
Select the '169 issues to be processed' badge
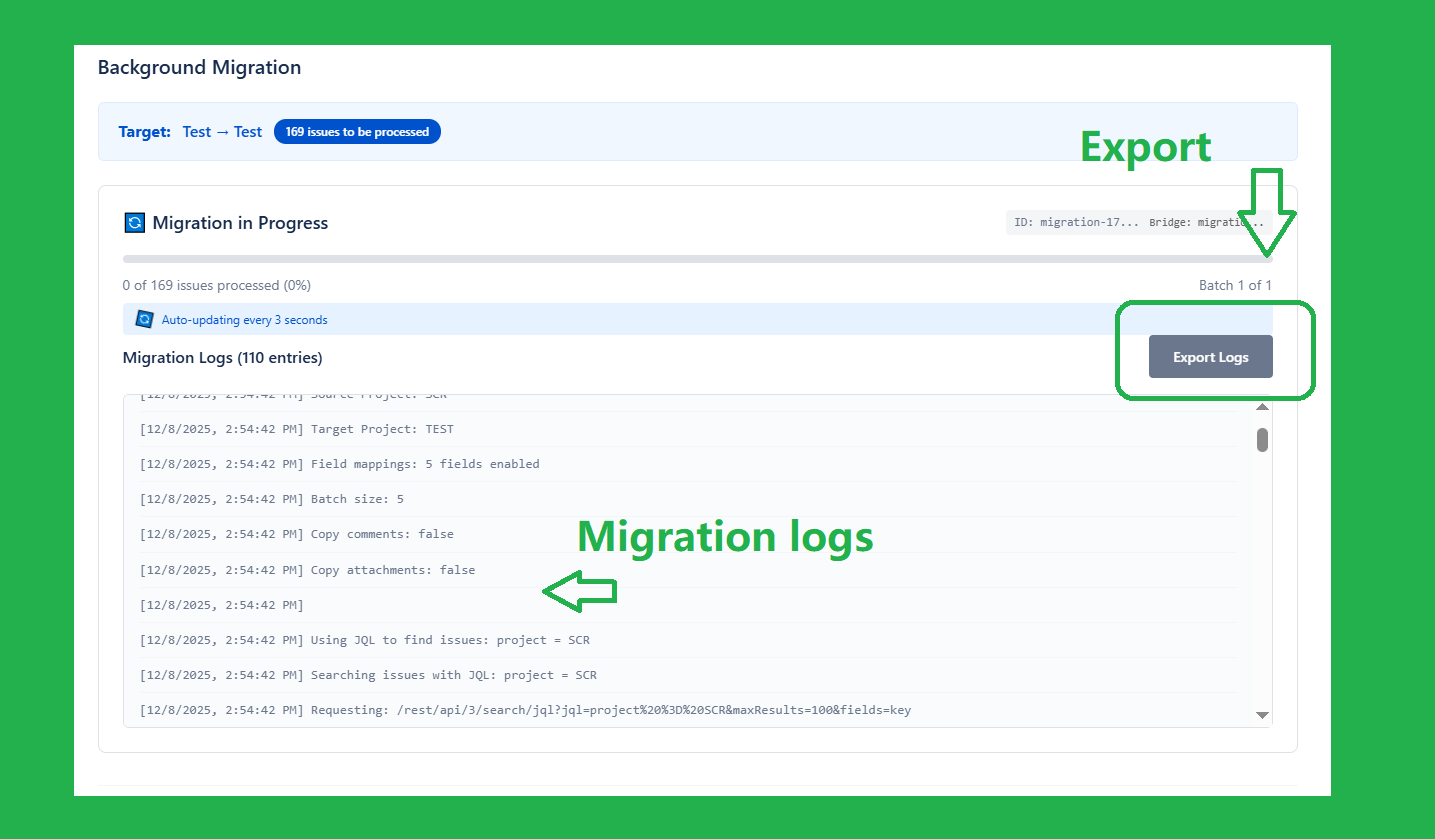tap(357, 131)
